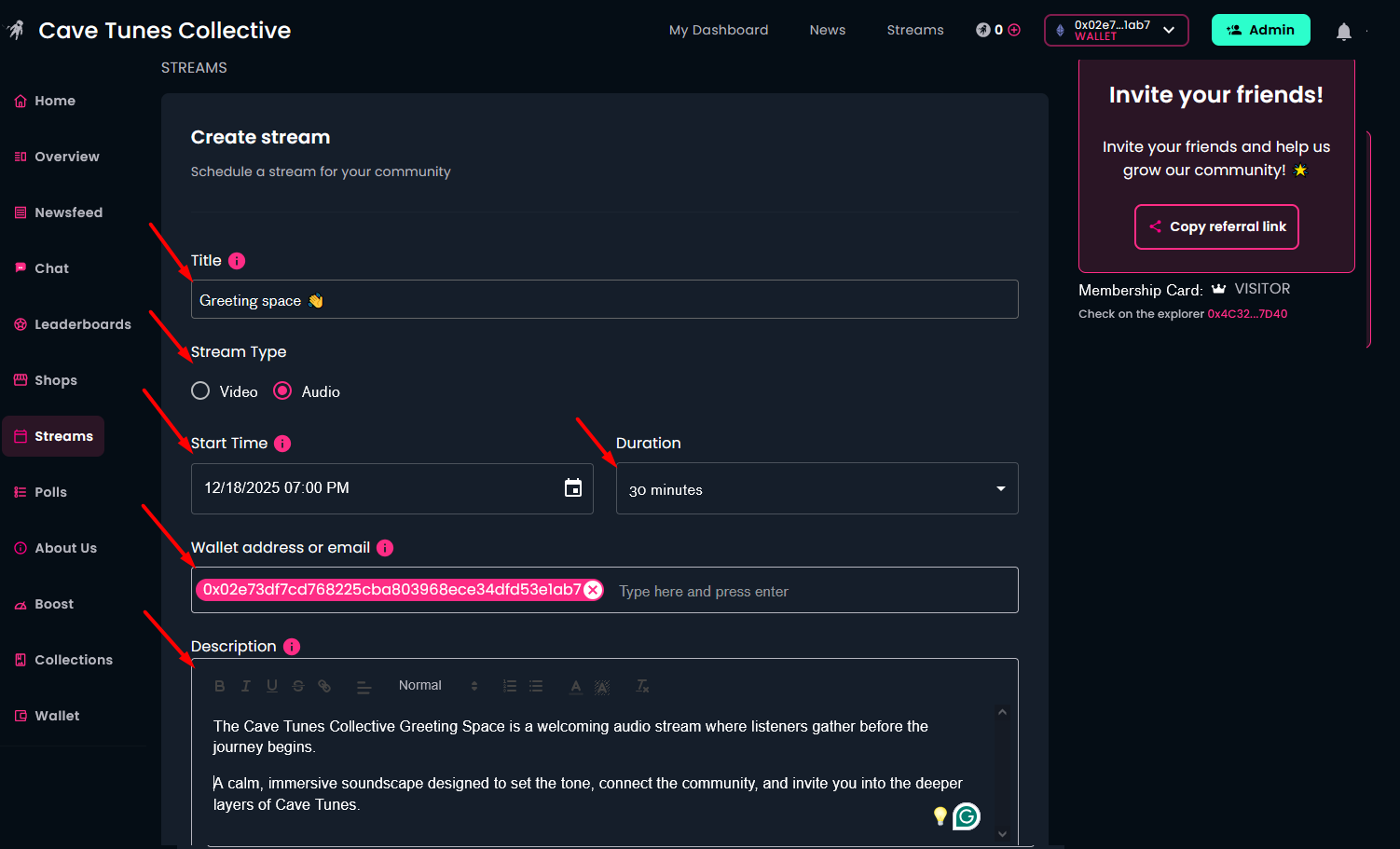This screenshot has height=849, width=1400.
Task: Remove the wallet address chip
Action: point(593,590)
